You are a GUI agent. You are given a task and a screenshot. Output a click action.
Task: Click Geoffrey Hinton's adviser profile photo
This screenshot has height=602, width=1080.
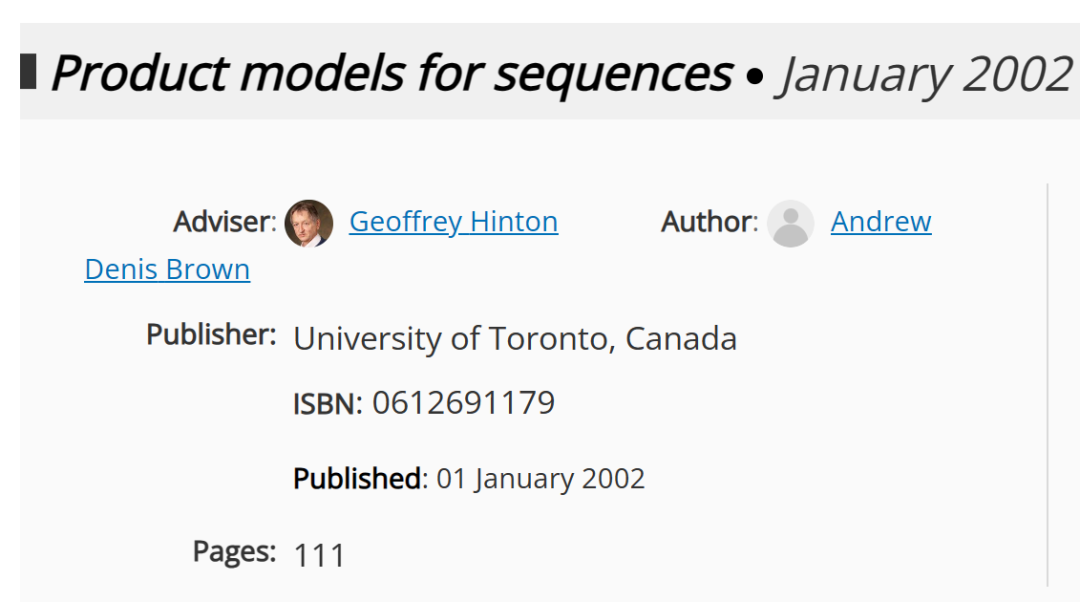coord(309,223)
